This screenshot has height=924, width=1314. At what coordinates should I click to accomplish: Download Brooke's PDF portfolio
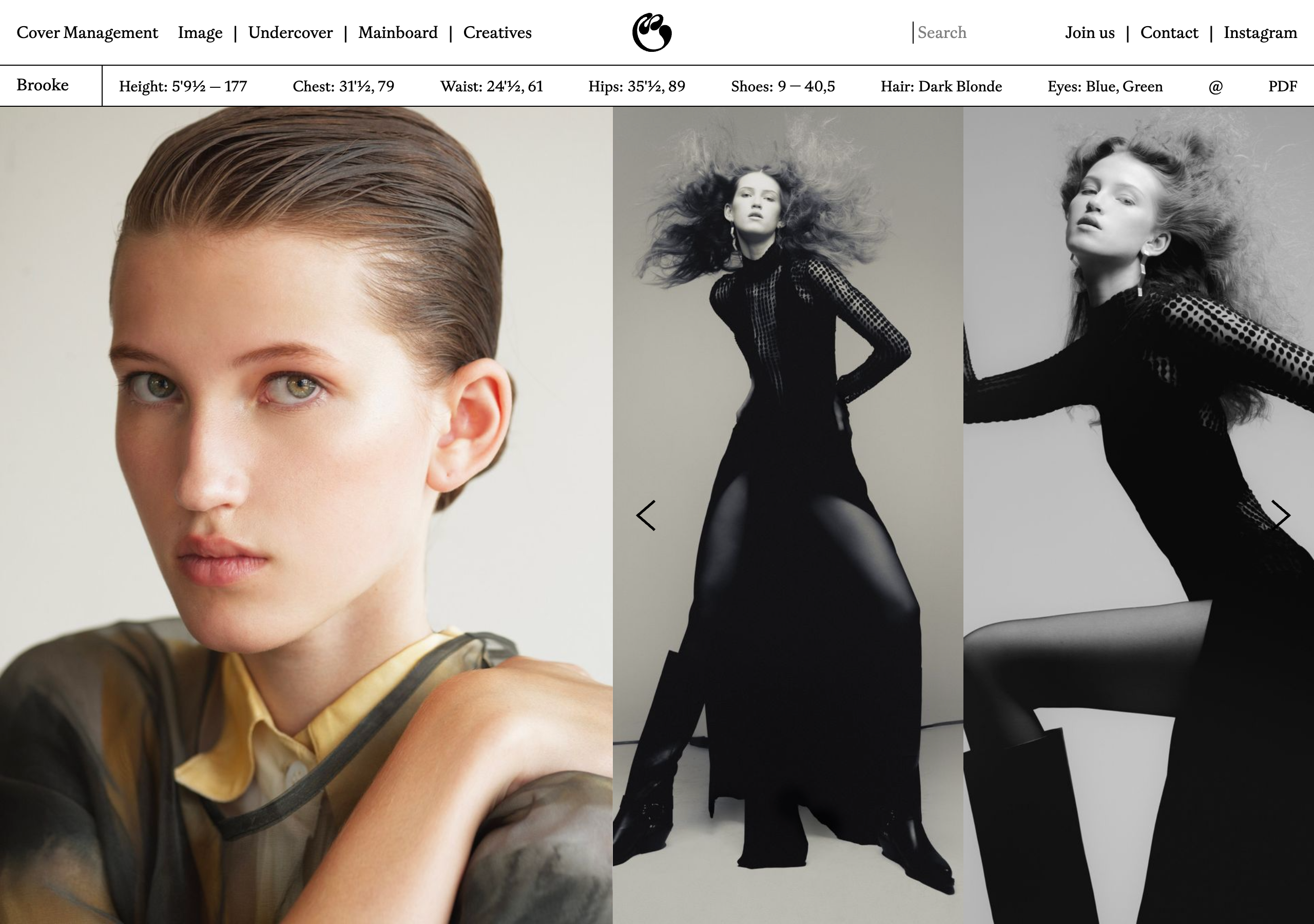pos(1282,86)
